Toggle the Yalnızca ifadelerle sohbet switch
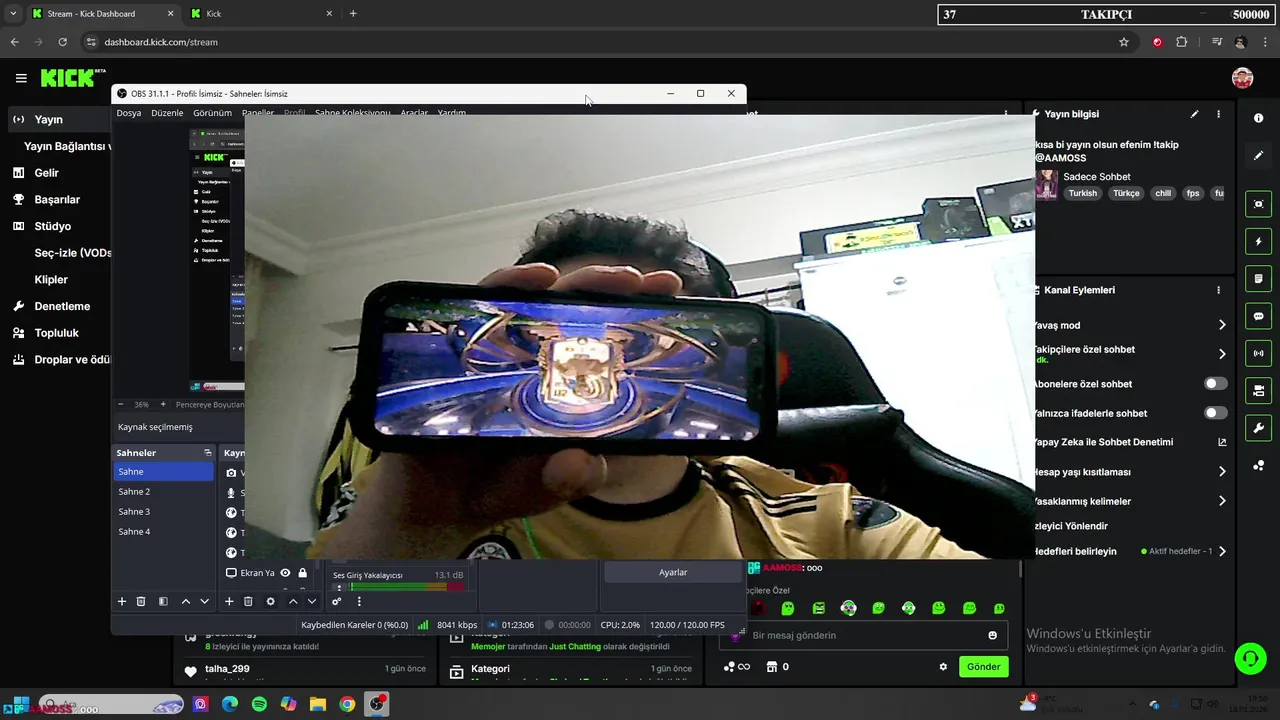Image resolution: width=1280 pixels, height=720 pixels. click(1216, 413)
